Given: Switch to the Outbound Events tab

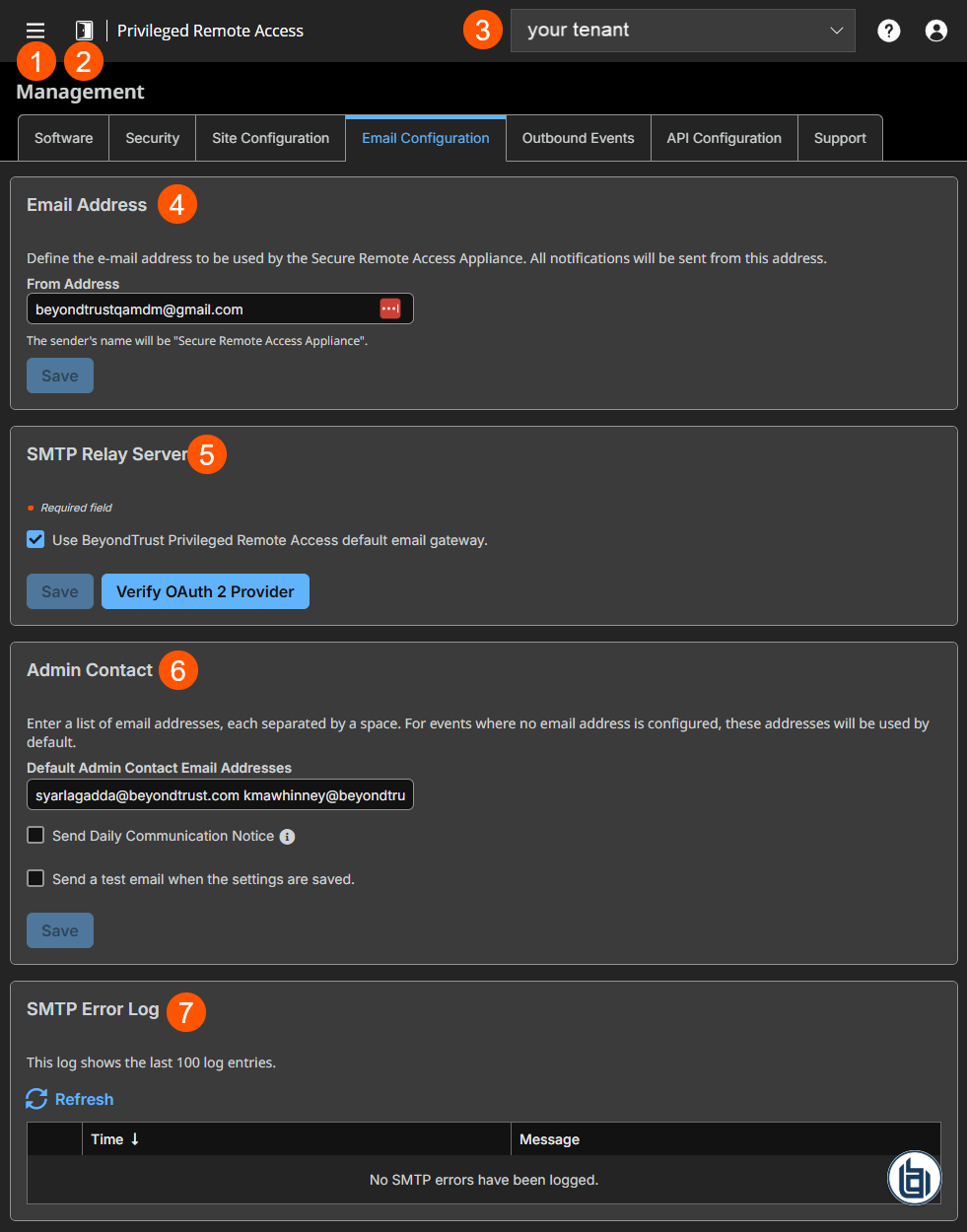Looking at the screenshot, I should (578, 138).
